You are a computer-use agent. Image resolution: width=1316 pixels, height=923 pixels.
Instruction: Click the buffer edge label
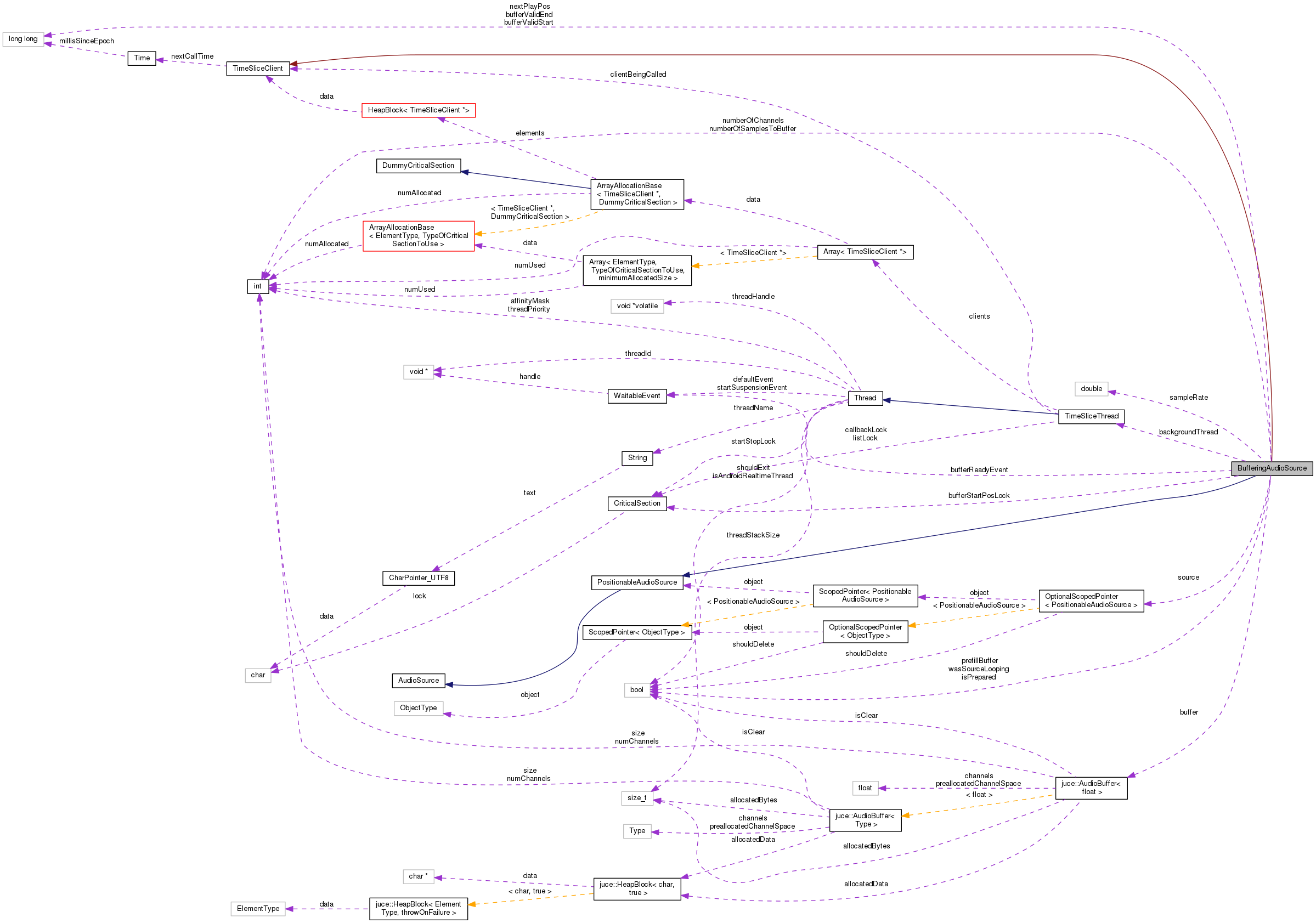click(x=1189, y=712)
